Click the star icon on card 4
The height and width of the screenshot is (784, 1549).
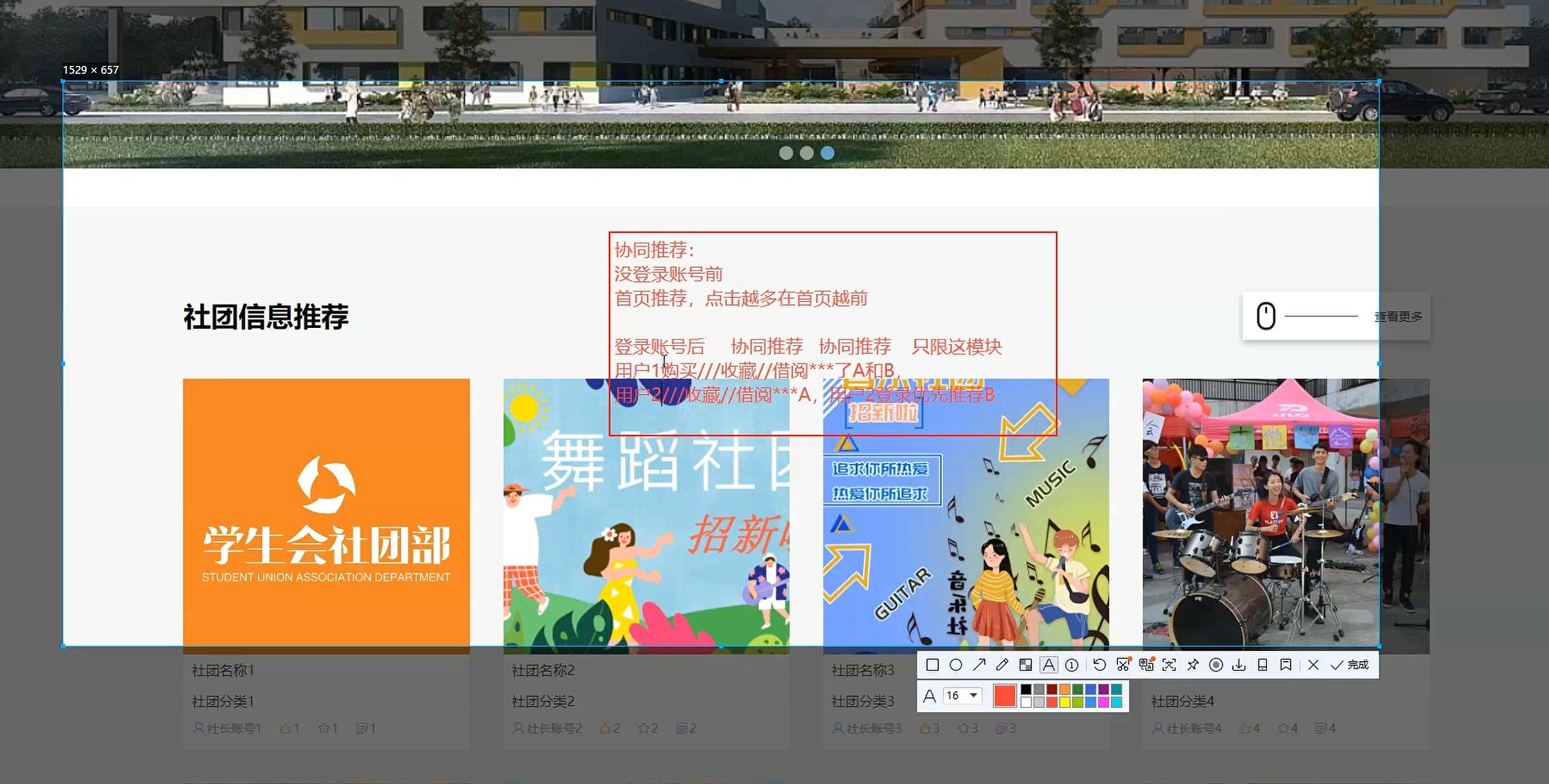[1282, 728]
